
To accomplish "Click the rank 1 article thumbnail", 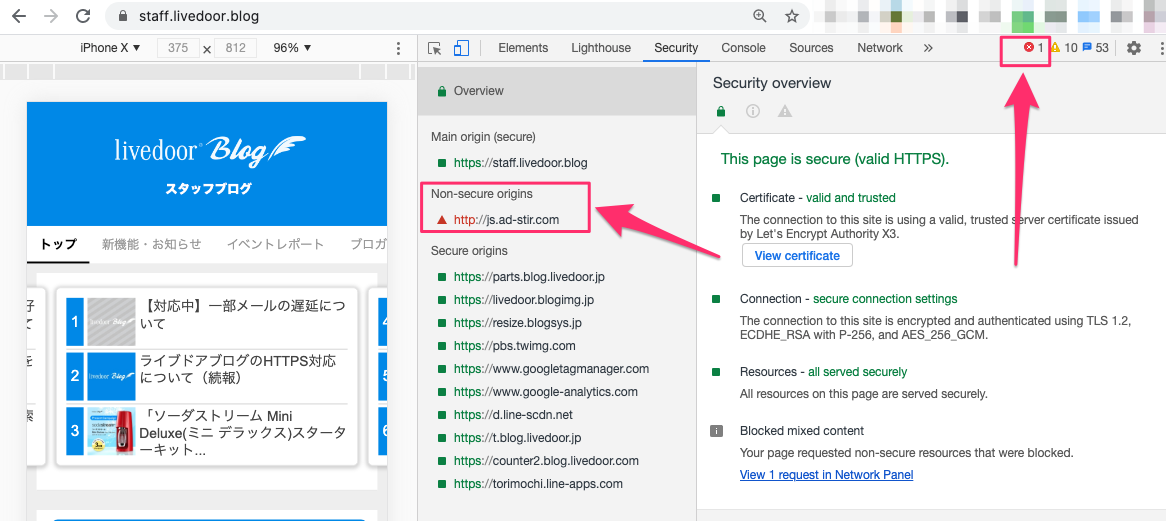I will 112,322.
